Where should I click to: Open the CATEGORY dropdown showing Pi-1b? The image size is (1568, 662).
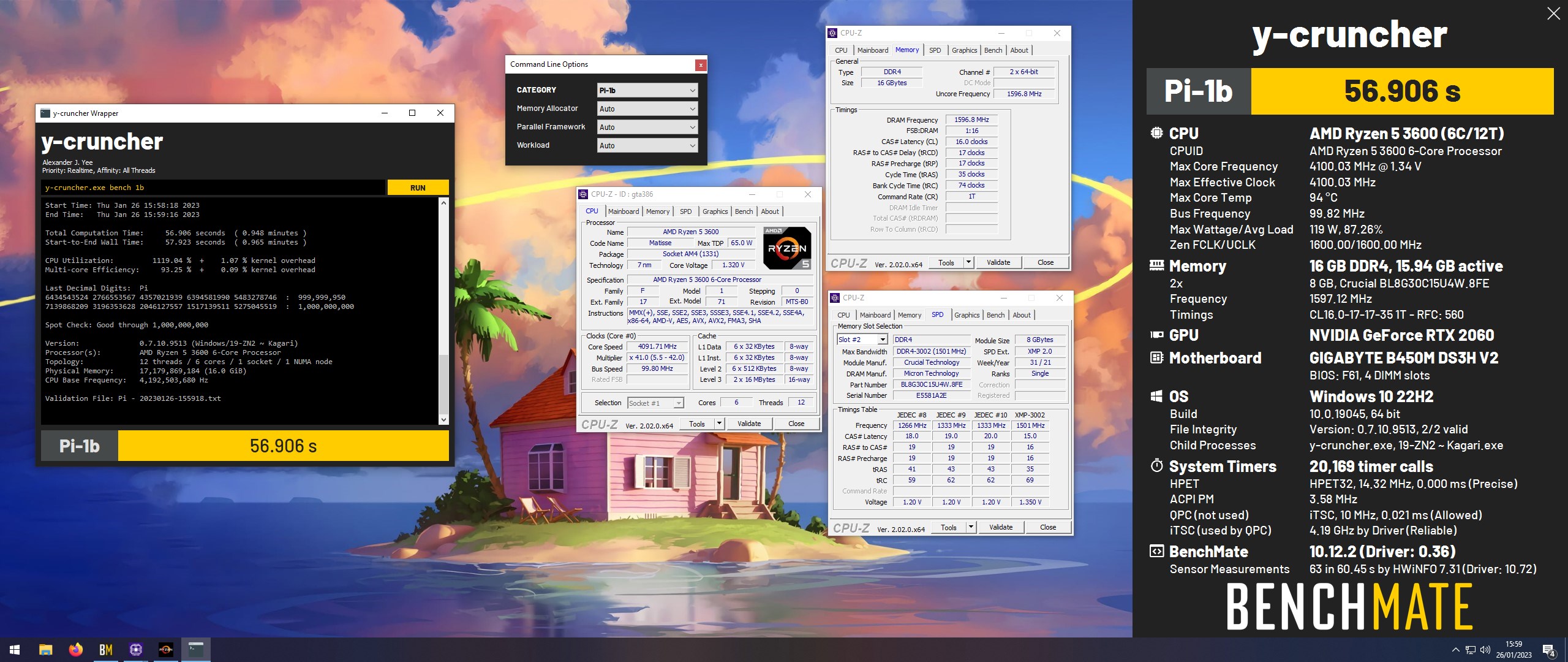point(647,90)
